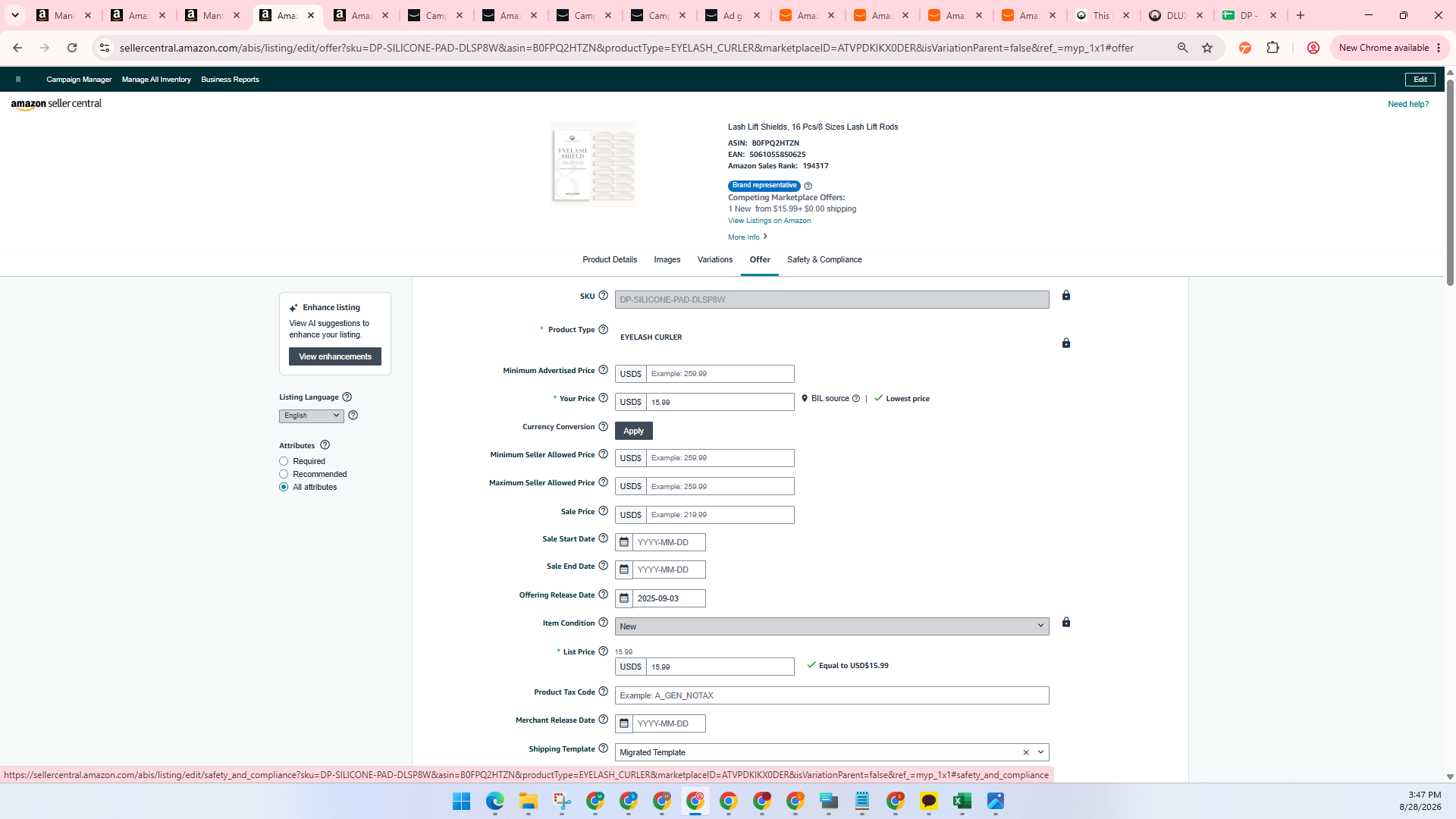Expand the More Info section

(x=748, y=237)
